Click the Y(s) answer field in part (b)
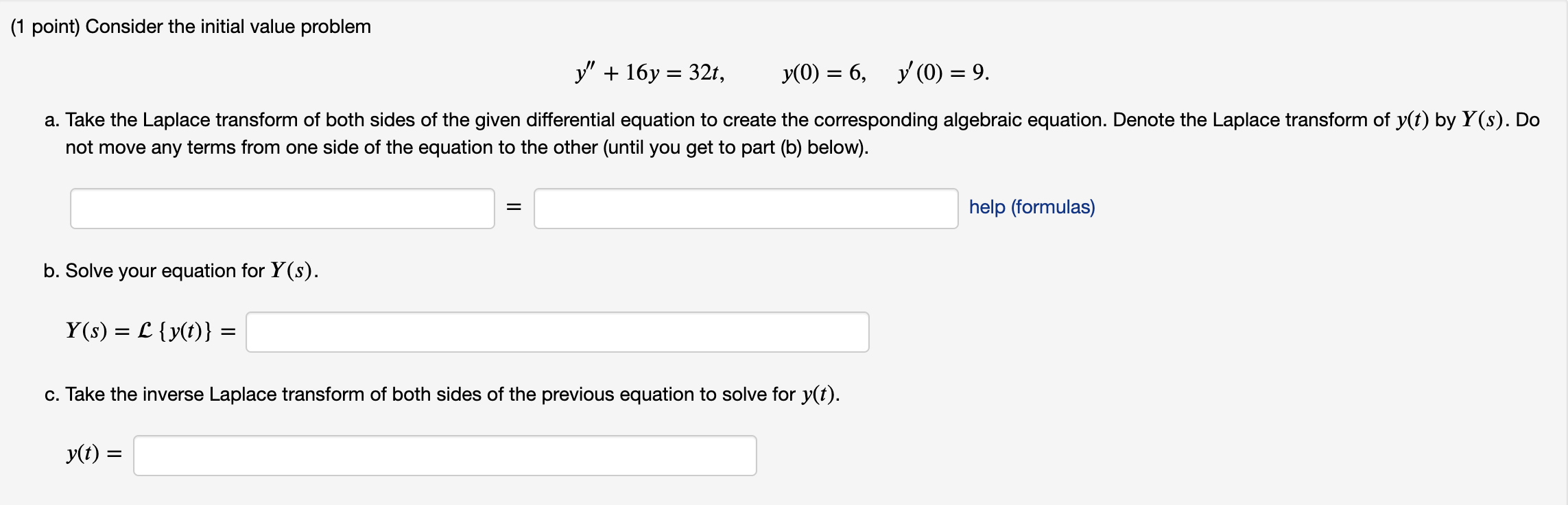Image resolution: width=1568 pixels, height=505 pixels. coord(556,331)
